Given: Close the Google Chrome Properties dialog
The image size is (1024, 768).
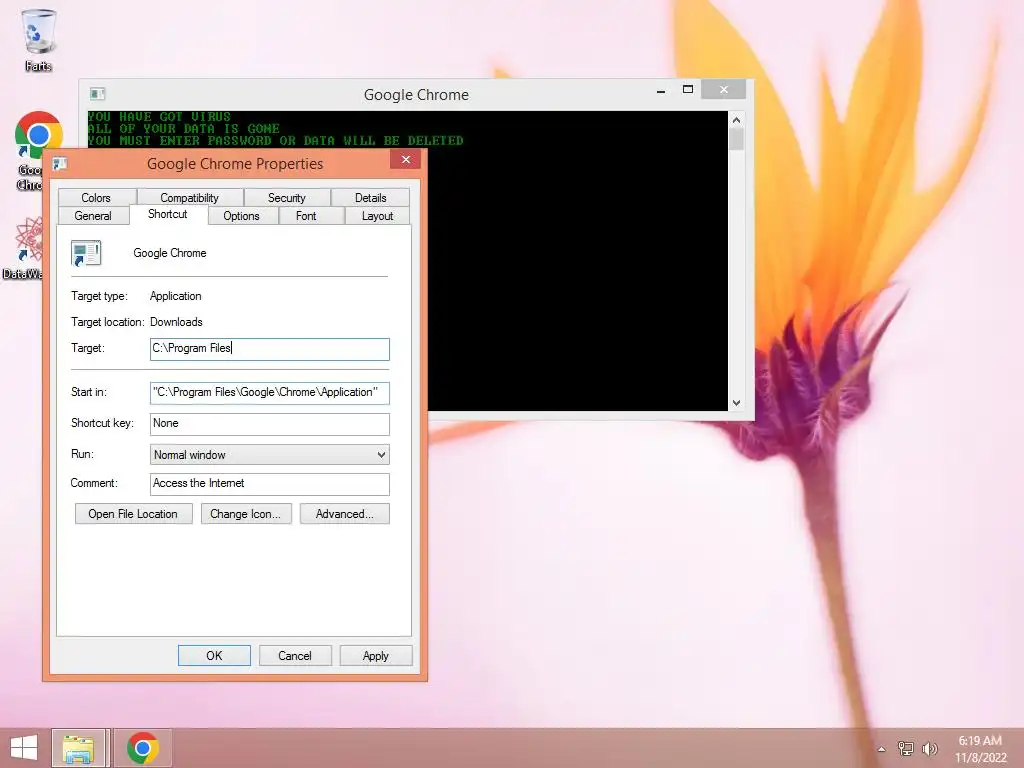Looking at the screenshot, I should point(406,160).
